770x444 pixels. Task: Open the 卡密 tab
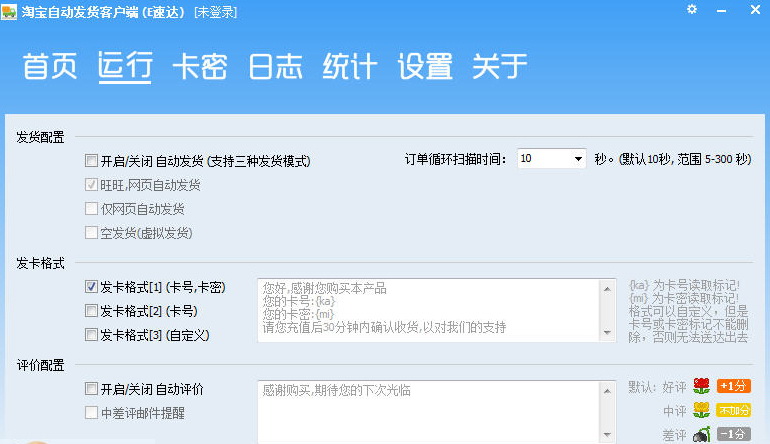point(200,66)
